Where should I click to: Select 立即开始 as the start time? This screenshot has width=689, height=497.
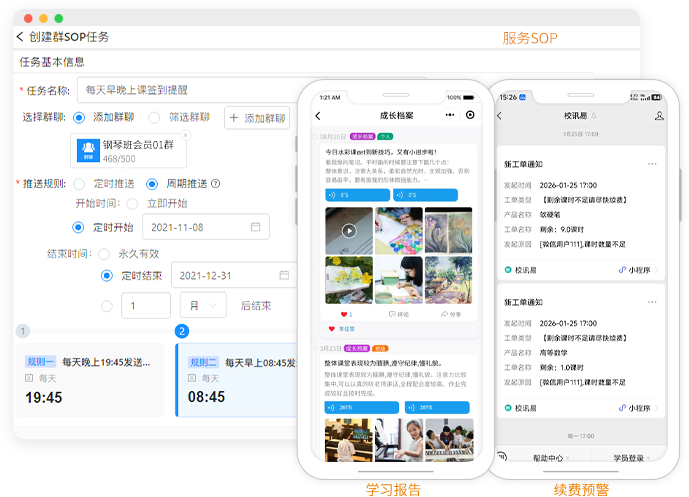pyautogui.click(x=132, y=203)
